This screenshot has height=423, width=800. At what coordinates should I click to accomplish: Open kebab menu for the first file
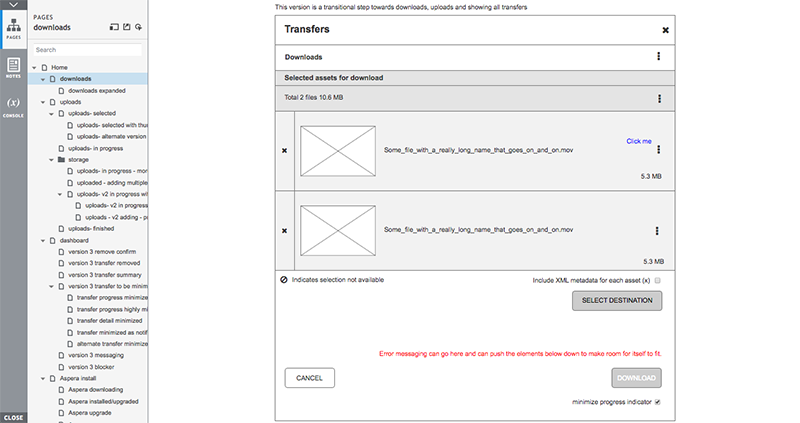click(x=658, y=151)
